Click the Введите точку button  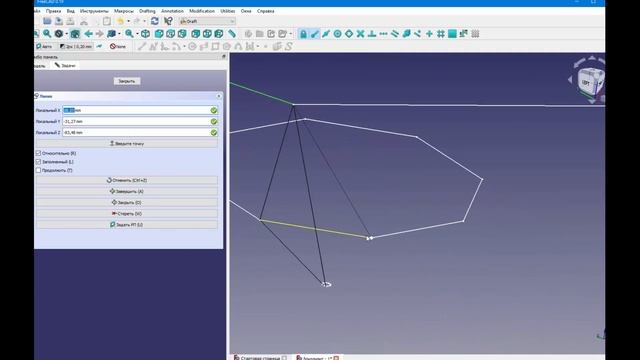pos(127,144)
